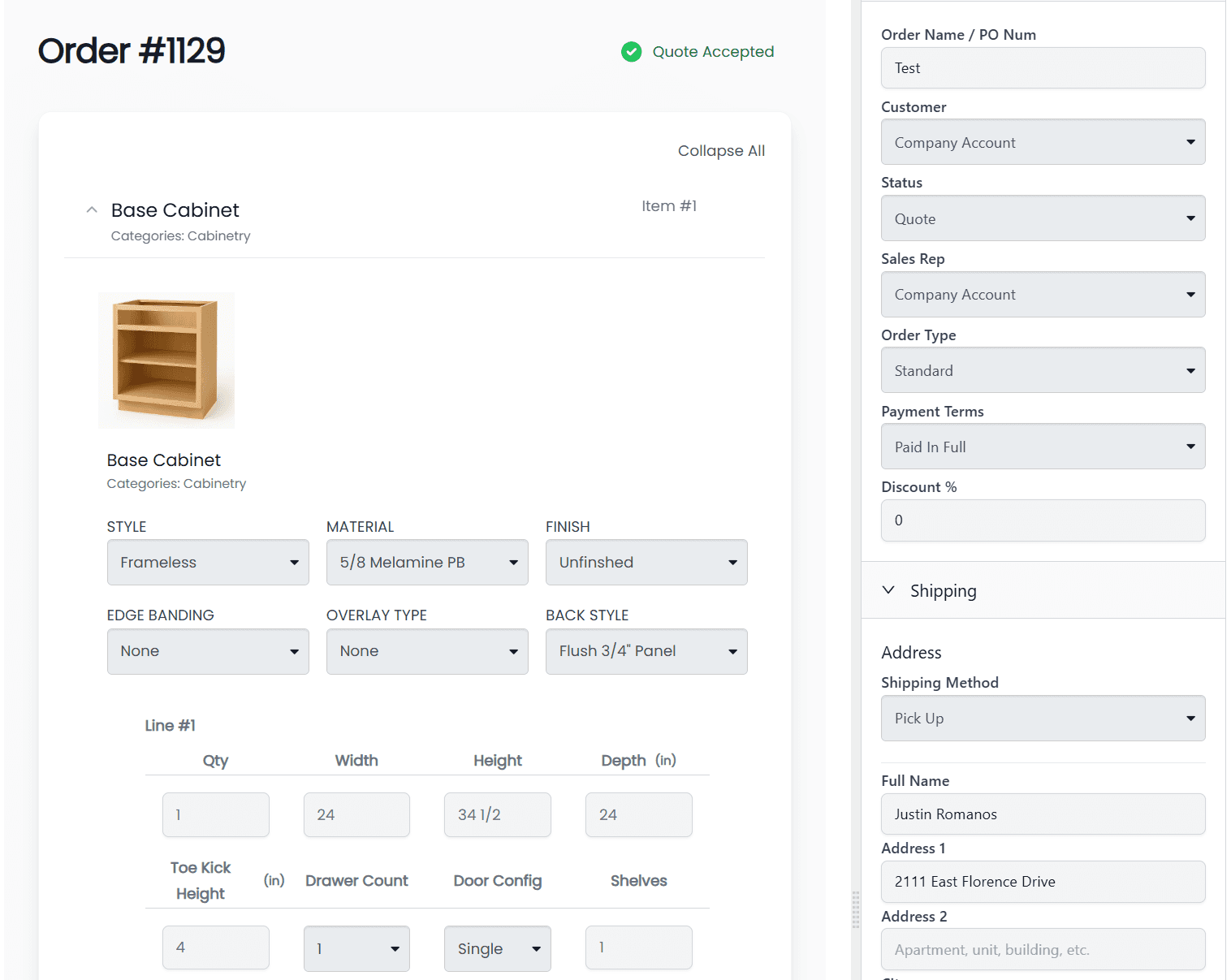The image size is (1231, 980).
Task: Open the Material dropdown showing 5/8 Melamine PB
Action: (426, 562)
